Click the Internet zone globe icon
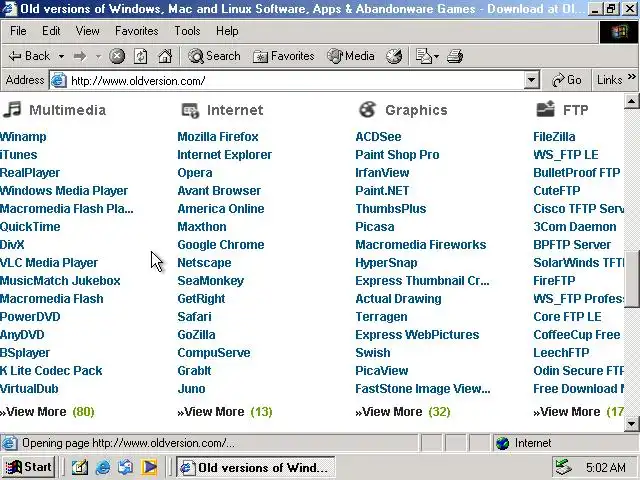The width and height of the screenshot is (640, 480). pos(502,443)
